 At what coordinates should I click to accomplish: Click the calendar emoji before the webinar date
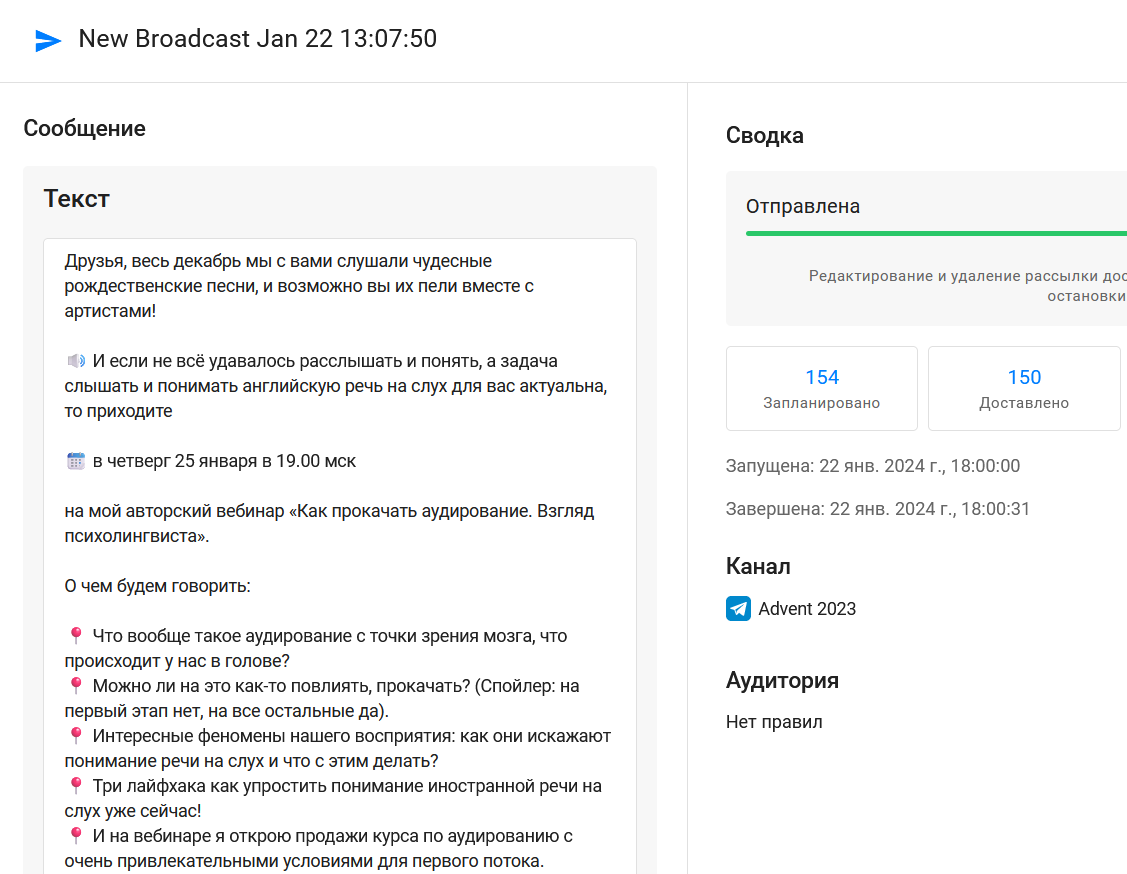76,461
